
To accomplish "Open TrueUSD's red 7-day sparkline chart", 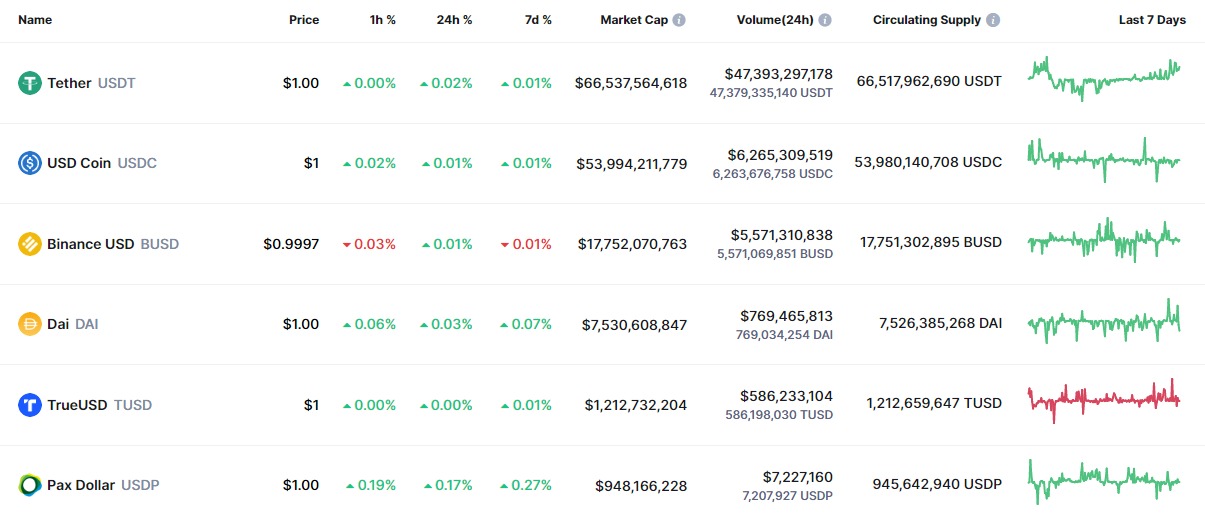I will pyautogui.click(x=1104, y=400).
